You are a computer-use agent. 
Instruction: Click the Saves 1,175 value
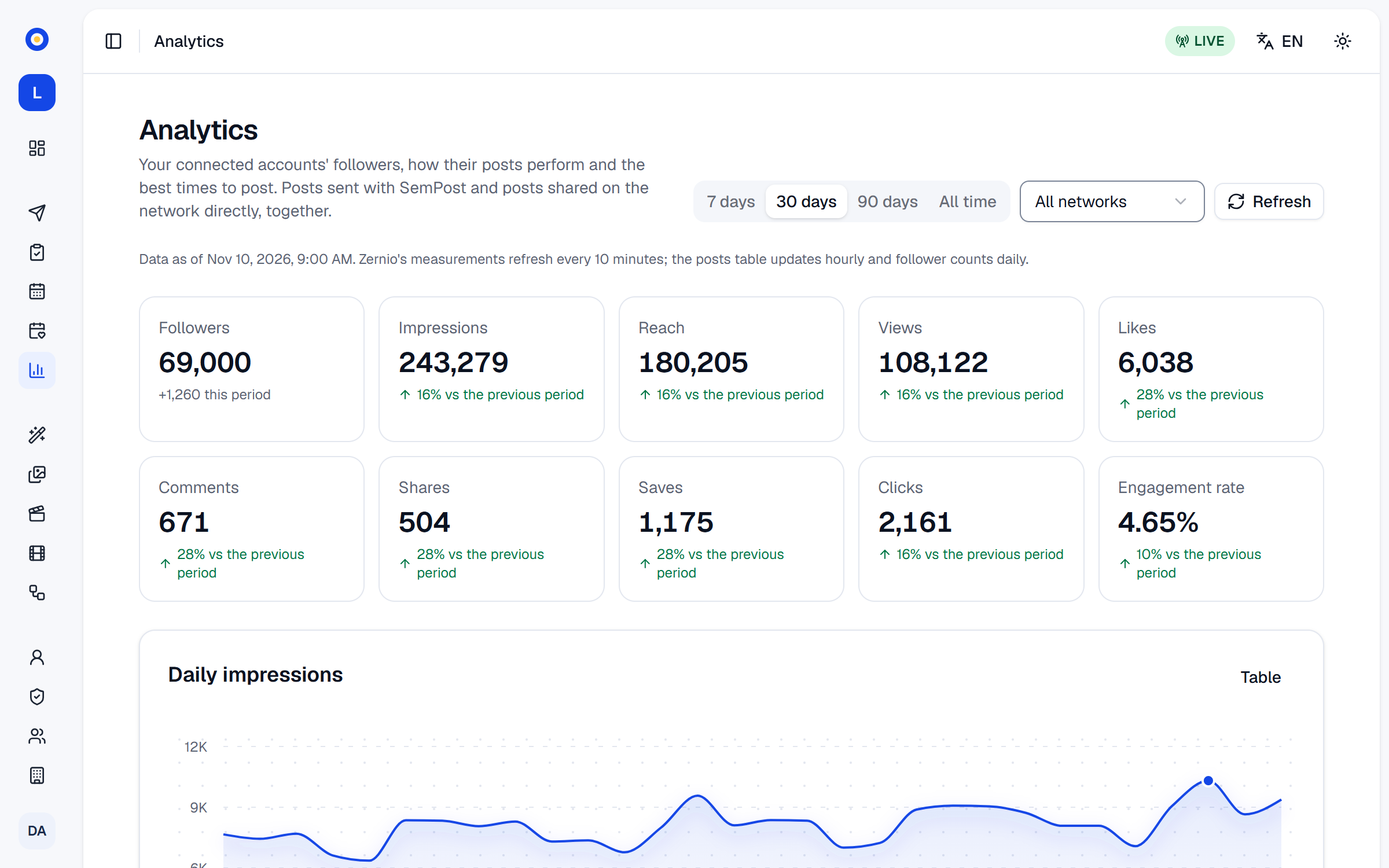[675, 522]
